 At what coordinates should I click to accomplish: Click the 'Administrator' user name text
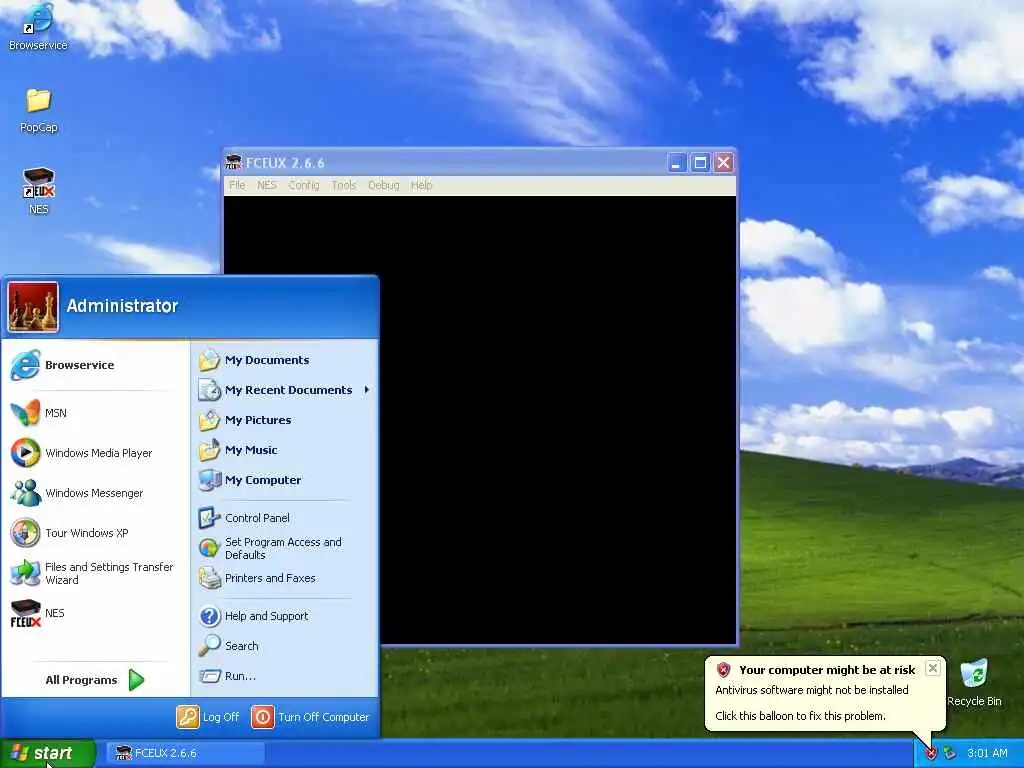(x=122, y=306)
